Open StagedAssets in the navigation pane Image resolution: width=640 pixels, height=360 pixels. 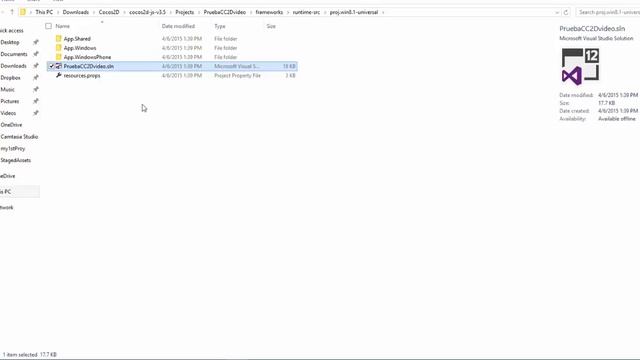pos(16,160)
